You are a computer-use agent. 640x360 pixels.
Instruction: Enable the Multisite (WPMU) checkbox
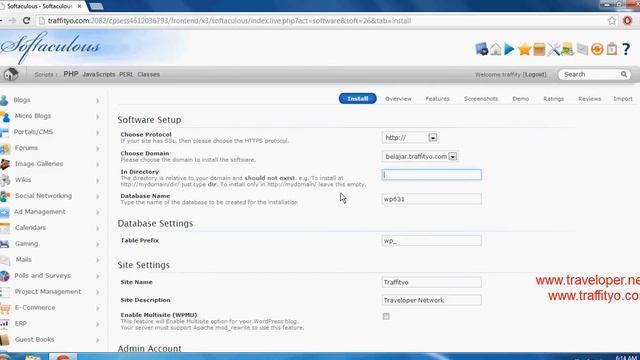(x=386, y=316)
